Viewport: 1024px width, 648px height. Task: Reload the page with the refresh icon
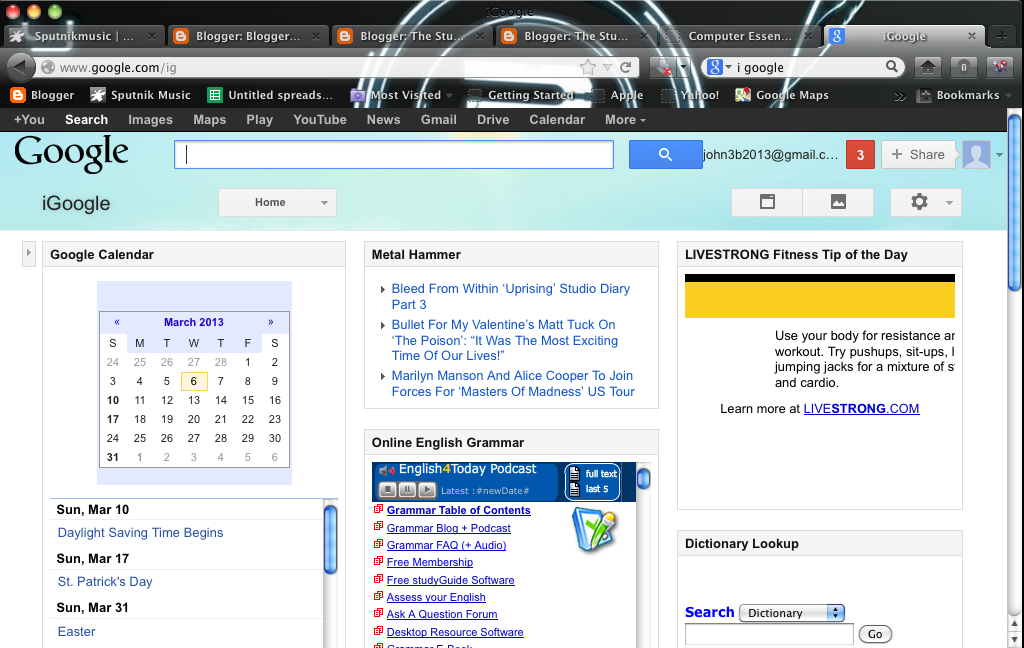(625, 67)
